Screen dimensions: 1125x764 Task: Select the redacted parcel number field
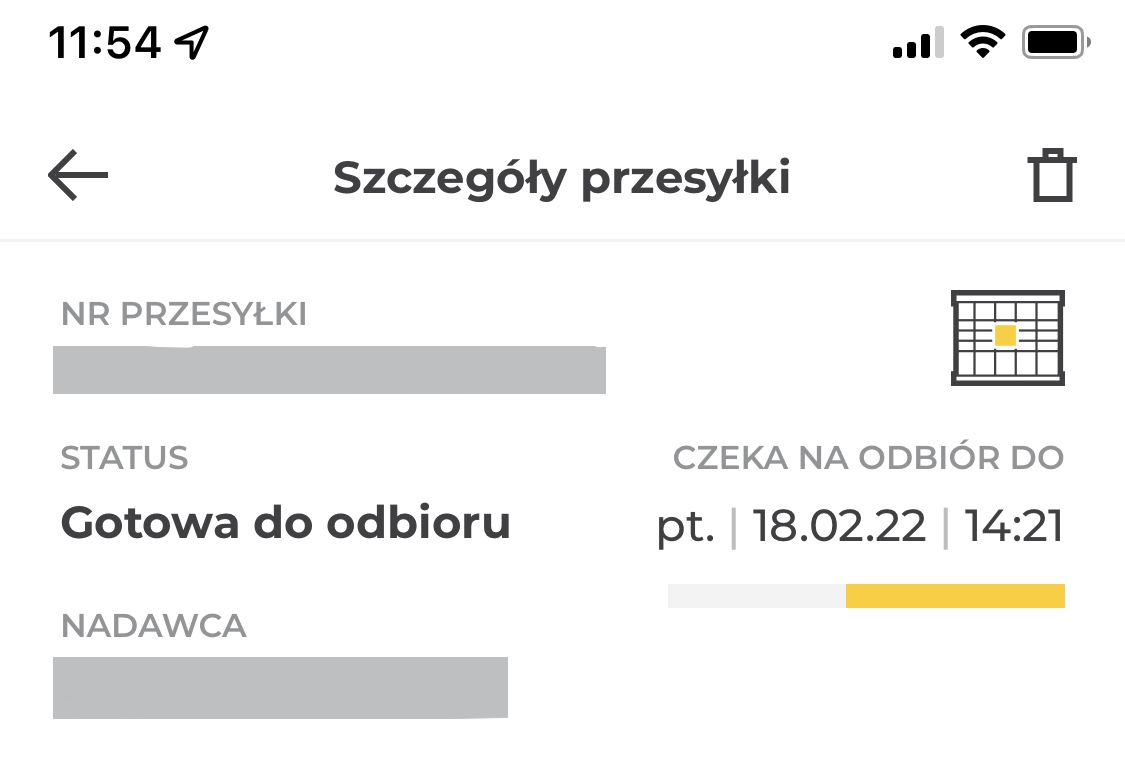point(329,369)
